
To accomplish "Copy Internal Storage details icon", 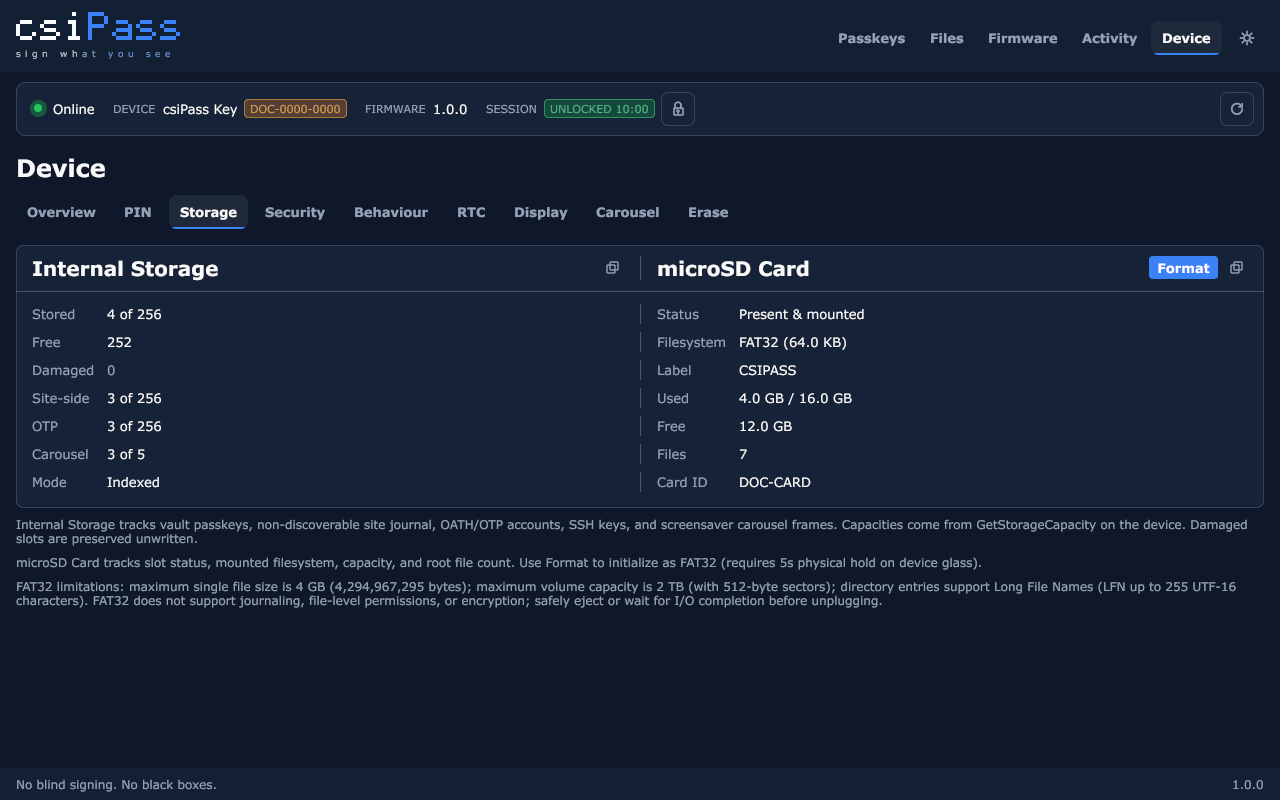I will 612,268.
